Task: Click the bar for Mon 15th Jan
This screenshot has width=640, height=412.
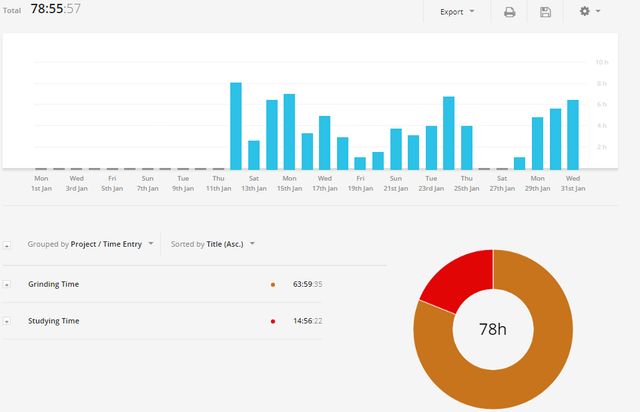Action: (289, 132)
